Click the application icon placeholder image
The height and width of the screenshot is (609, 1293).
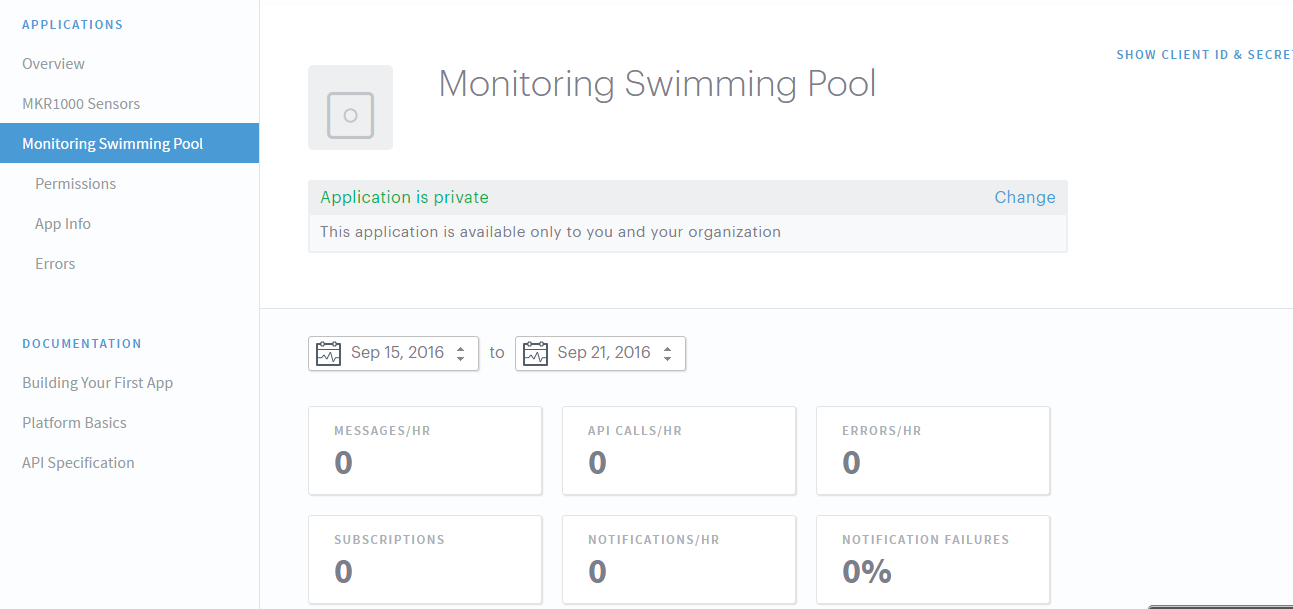click(x=350, y=107)
